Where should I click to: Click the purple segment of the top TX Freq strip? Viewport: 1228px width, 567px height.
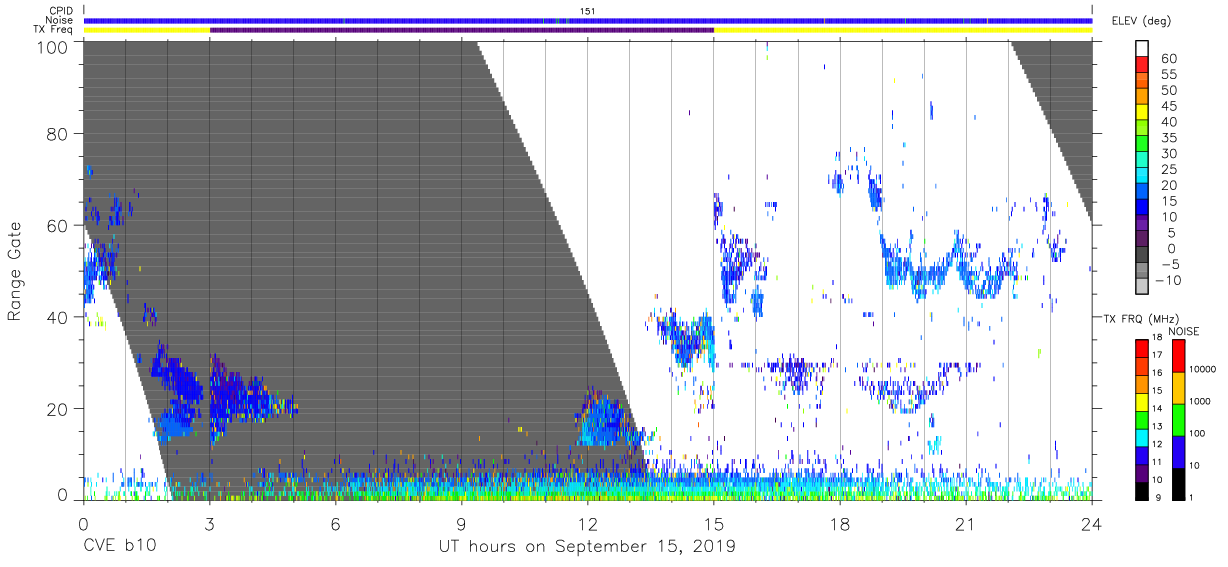[x=462, y=30]
